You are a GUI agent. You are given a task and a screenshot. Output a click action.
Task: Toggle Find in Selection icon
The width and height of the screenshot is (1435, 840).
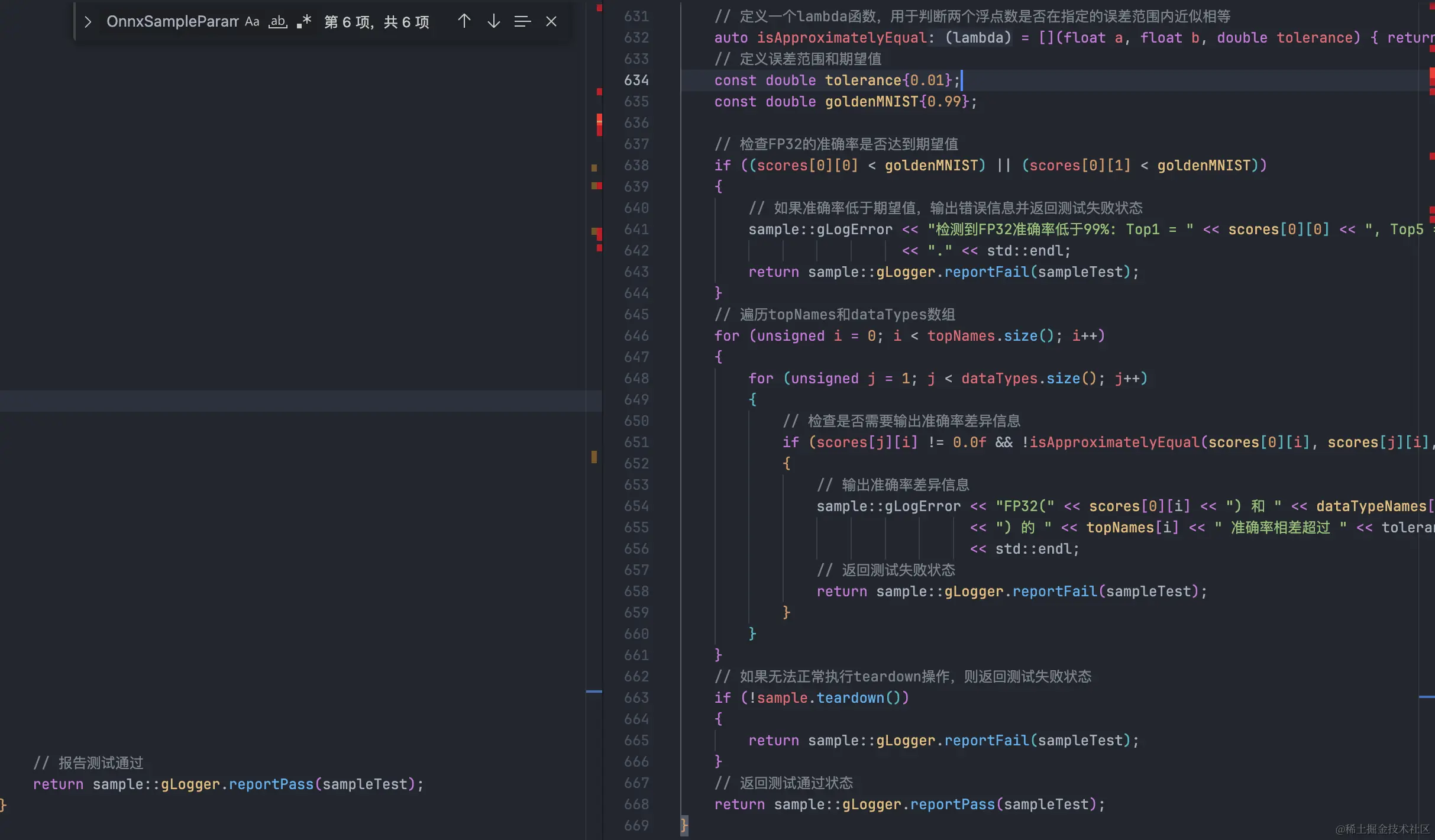pos(522,22)
